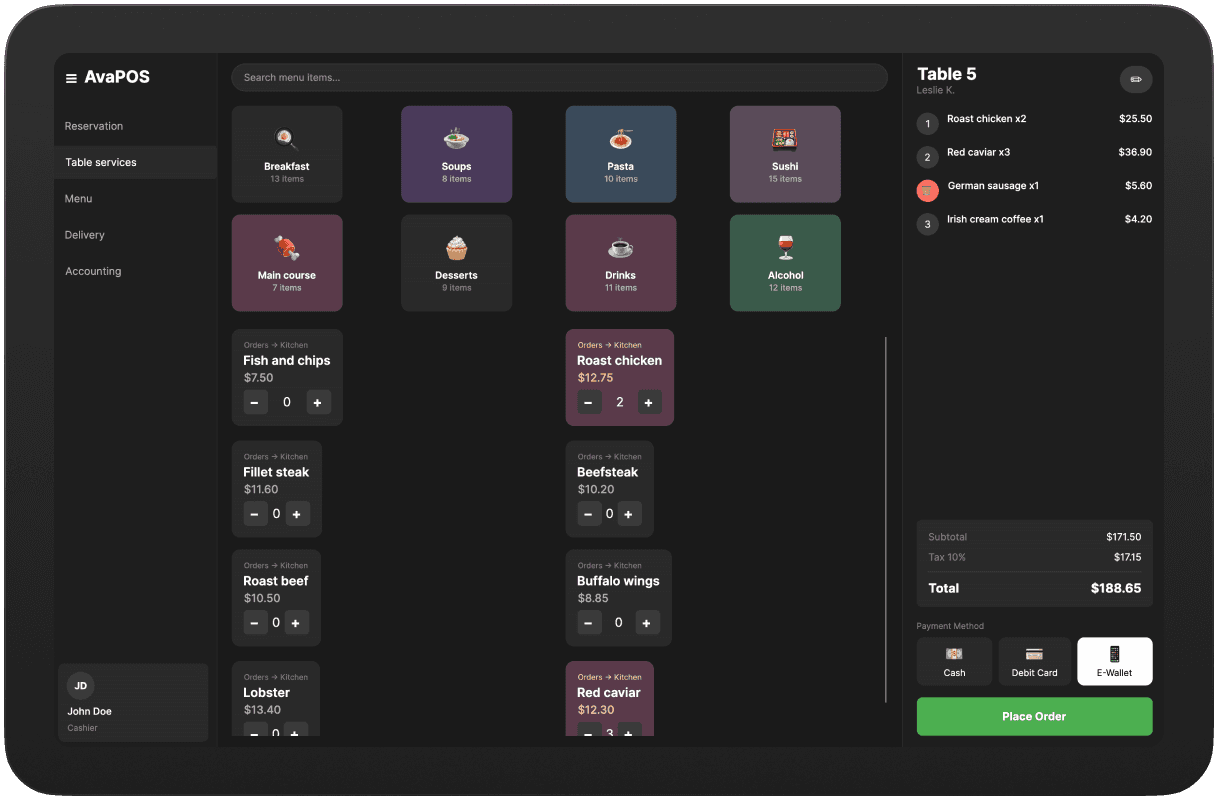Select Cash as payment method

pyautogui.click(x=954, y=661)
